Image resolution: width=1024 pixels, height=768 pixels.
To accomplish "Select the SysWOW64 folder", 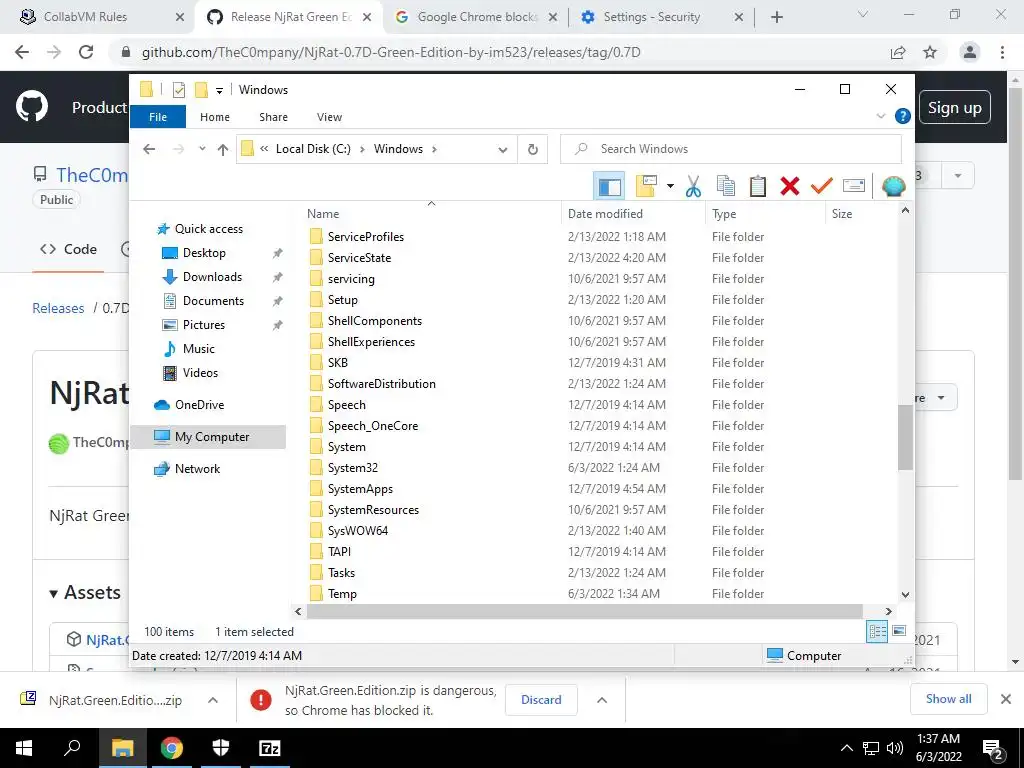I will pos(358,531).
